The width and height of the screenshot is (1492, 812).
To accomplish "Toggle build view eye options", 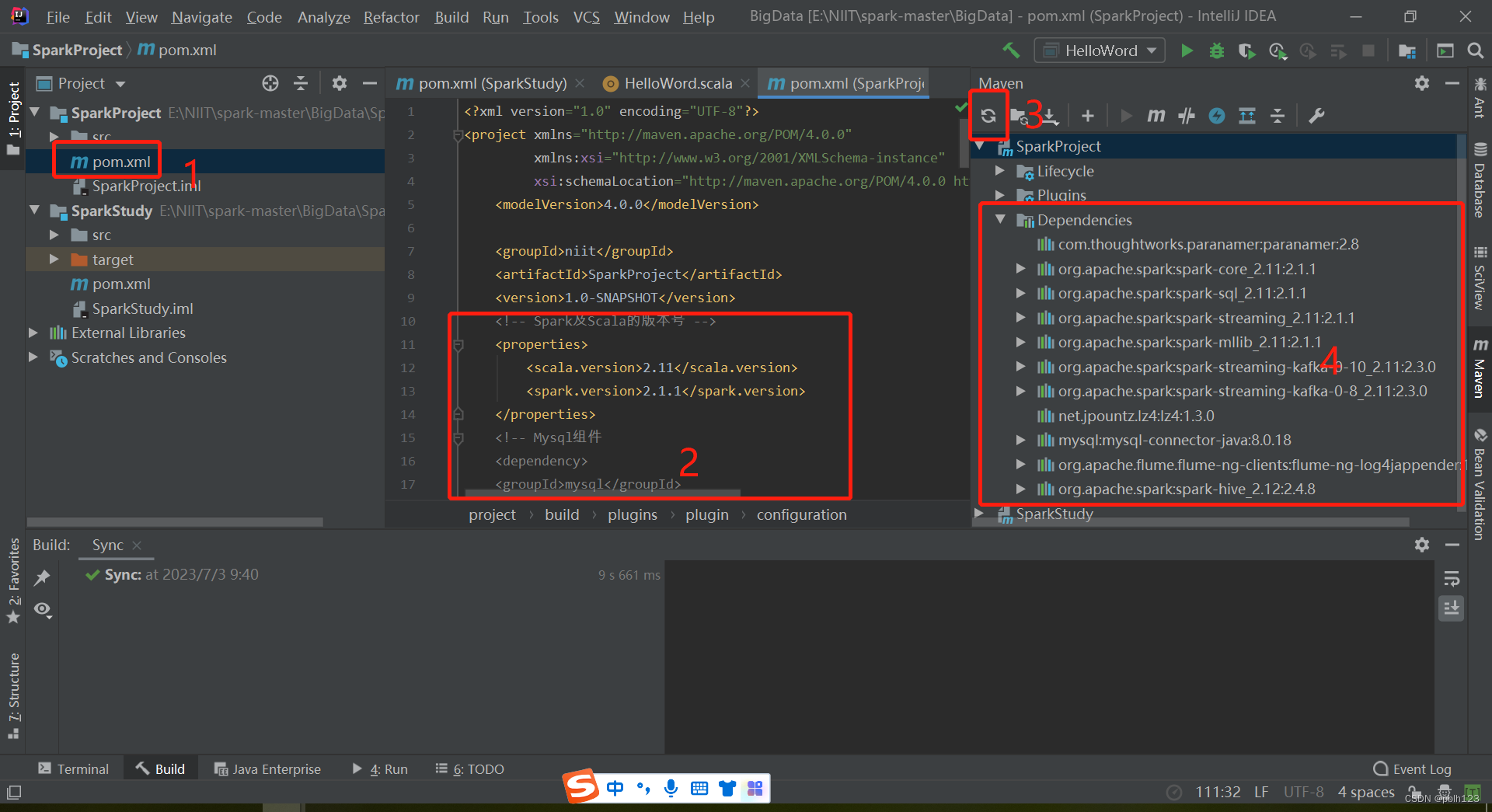I will [x=43, y=609].
